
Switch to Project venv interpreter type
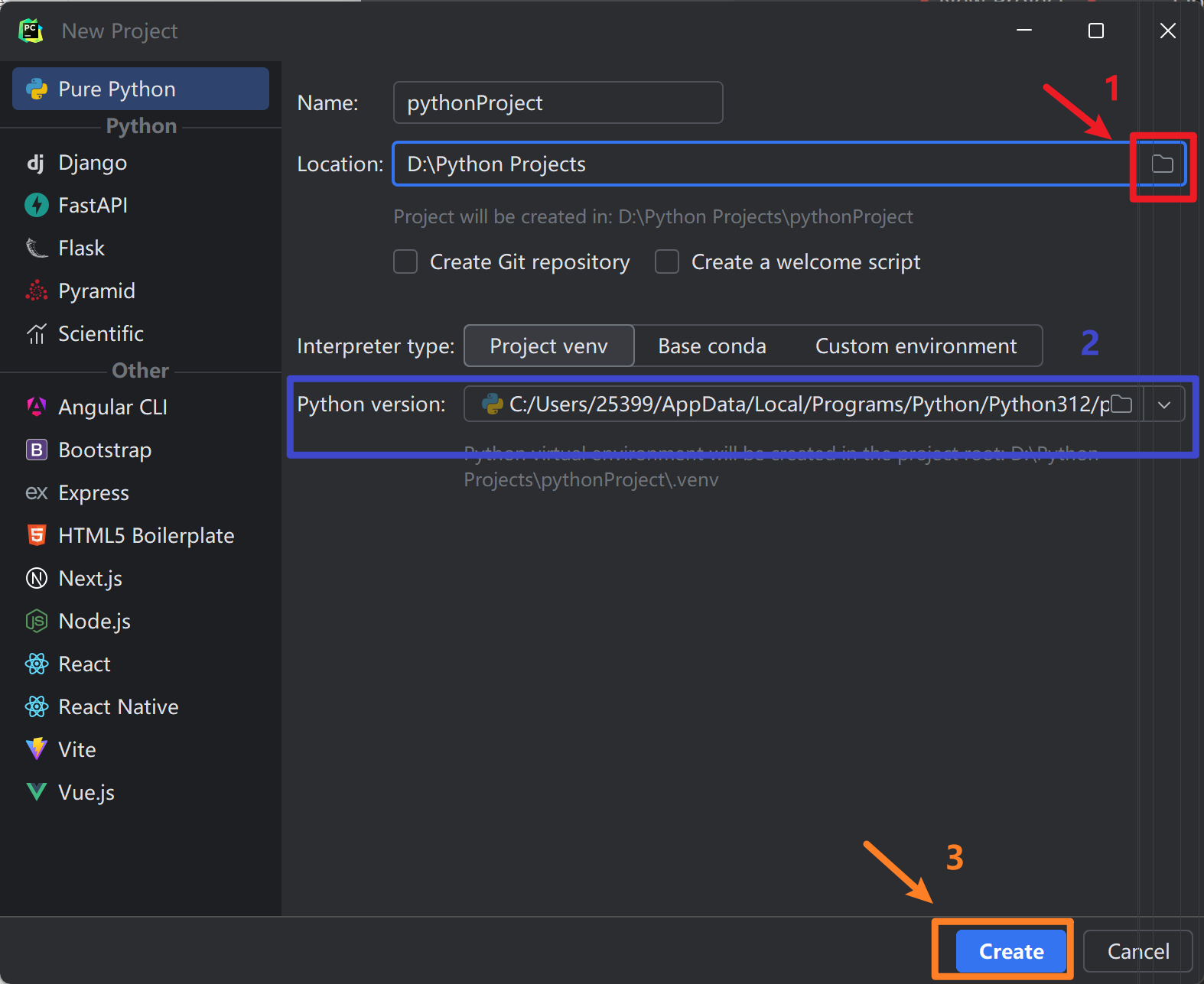pos(548,346)
